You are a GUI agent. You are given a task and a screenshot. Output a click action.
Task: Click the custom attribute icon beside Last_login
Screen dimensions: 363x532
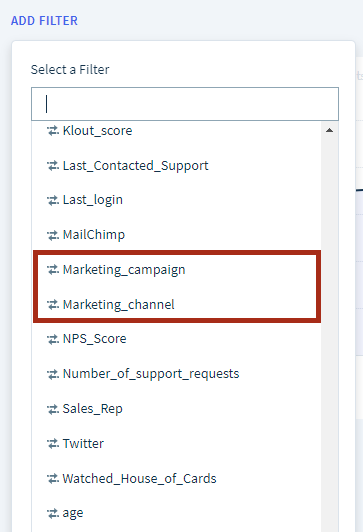[53, 200]
